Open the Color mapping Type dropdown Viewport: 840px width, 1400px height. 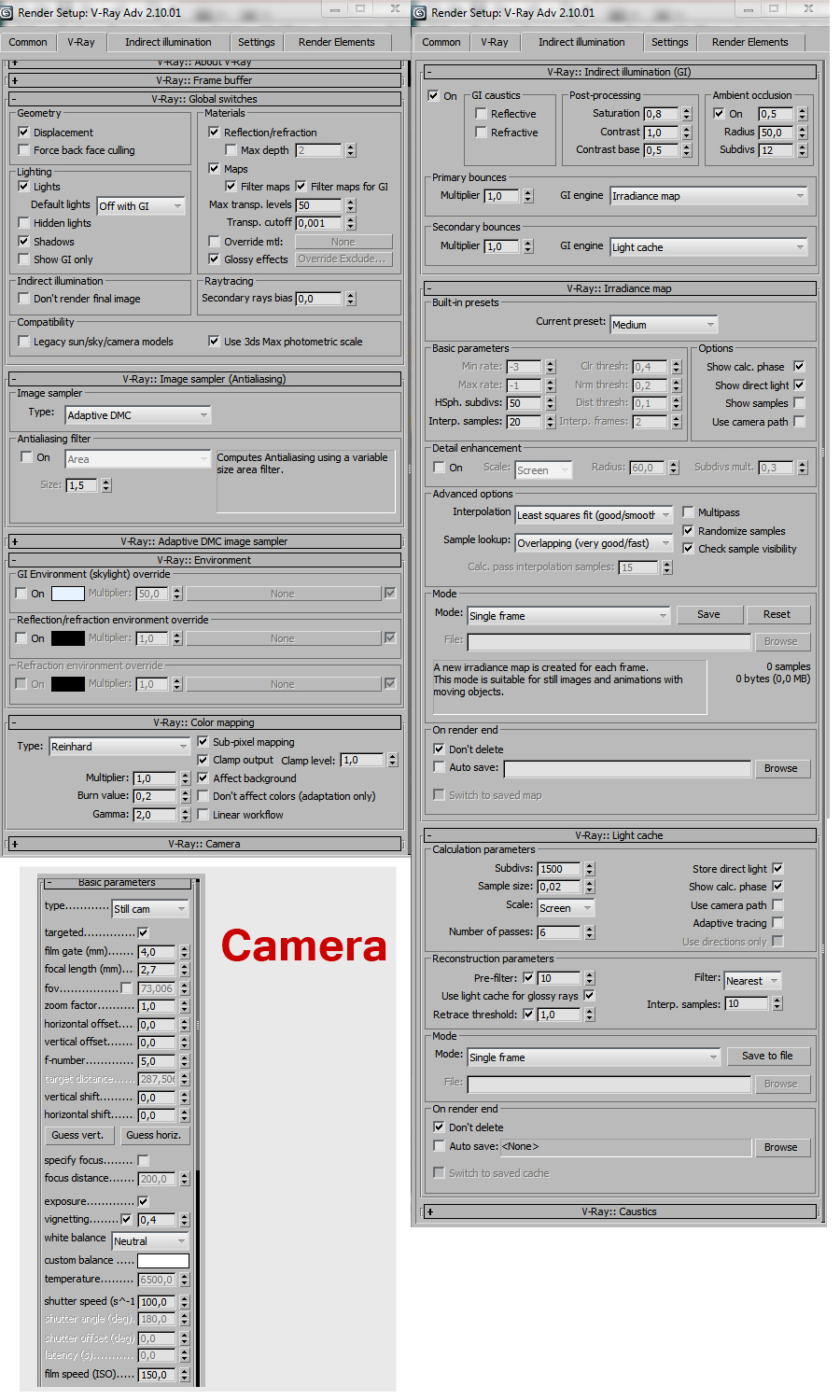coord(119,747)
